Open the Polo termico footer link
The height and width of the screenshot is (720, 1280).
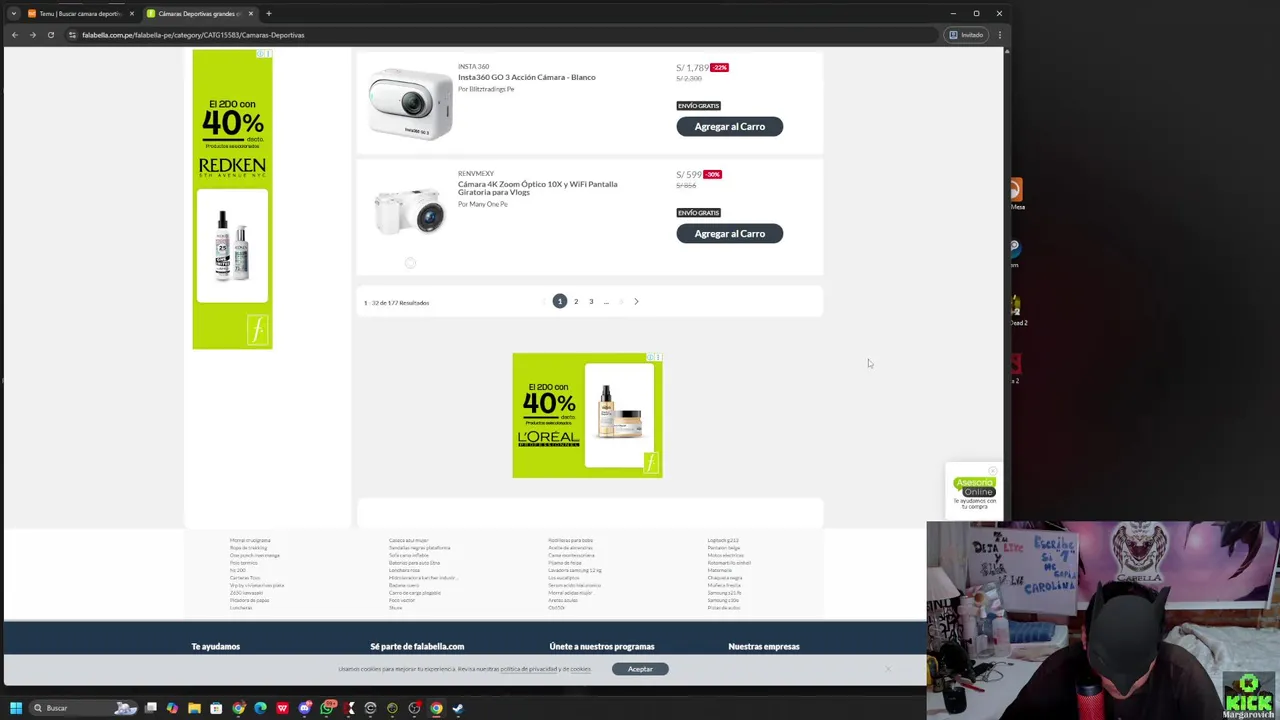(243, 563)
